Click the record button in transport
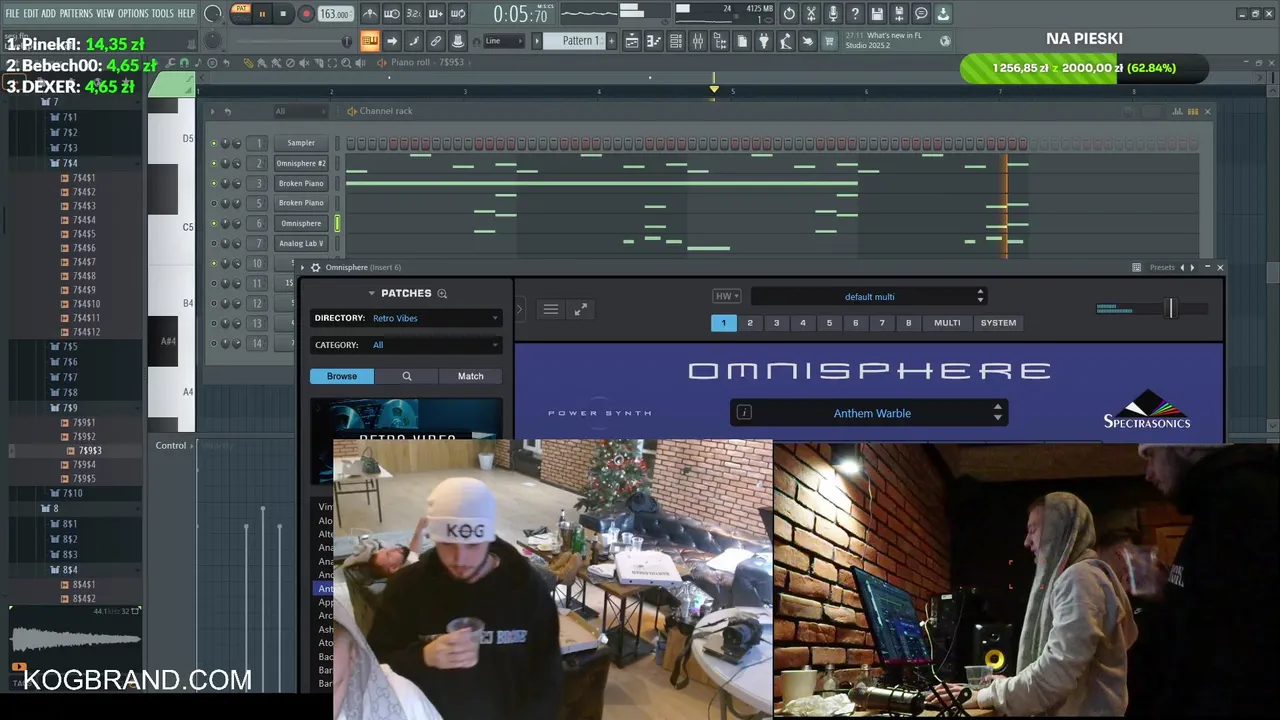Viewport: 1280px width, 720px height. click(306, 14)
